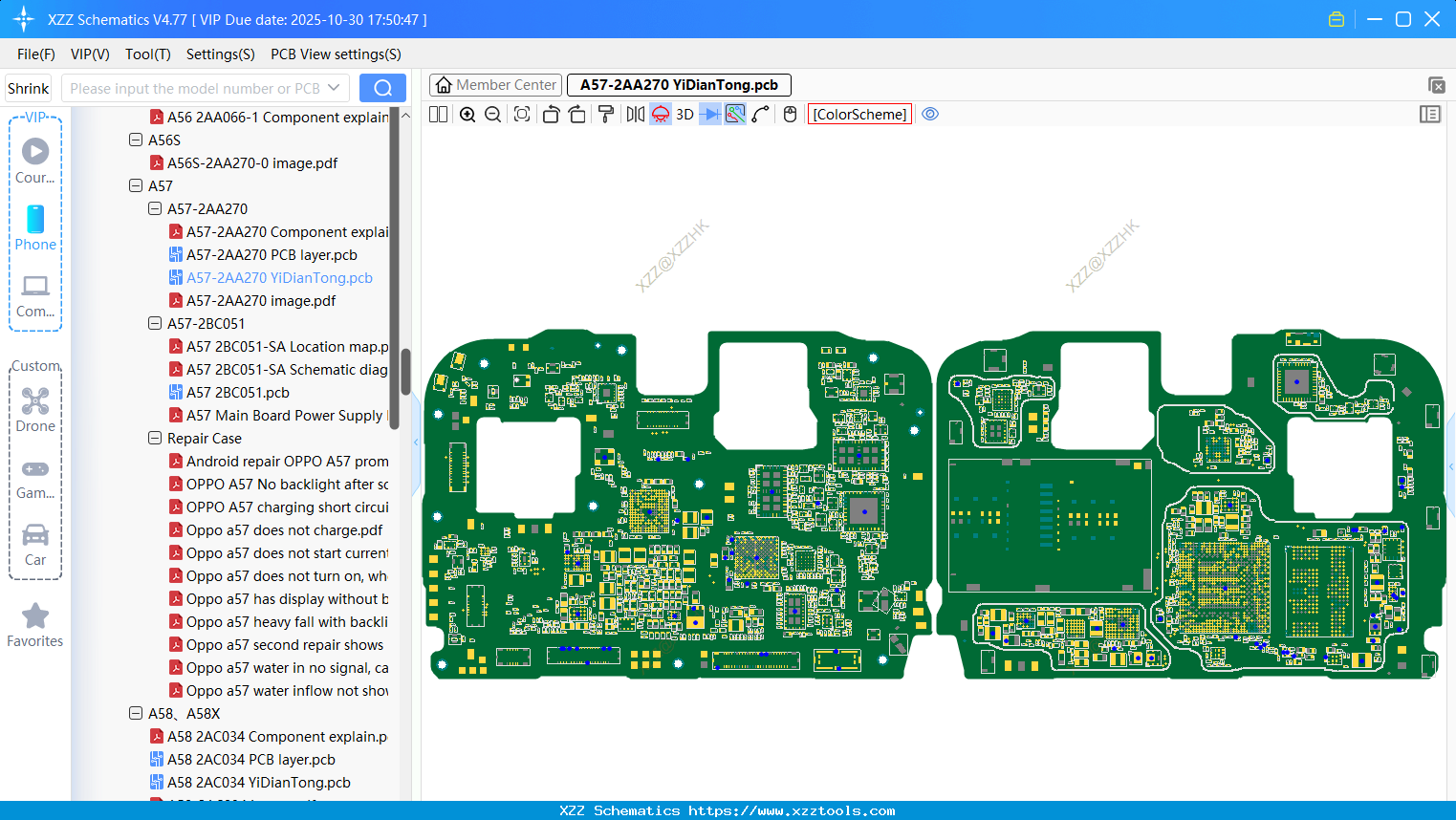The image size is (1456, 820).
Task: Toggle the diode mode button on toolbar
Action: pyautogui.click(x=708, y=114)
